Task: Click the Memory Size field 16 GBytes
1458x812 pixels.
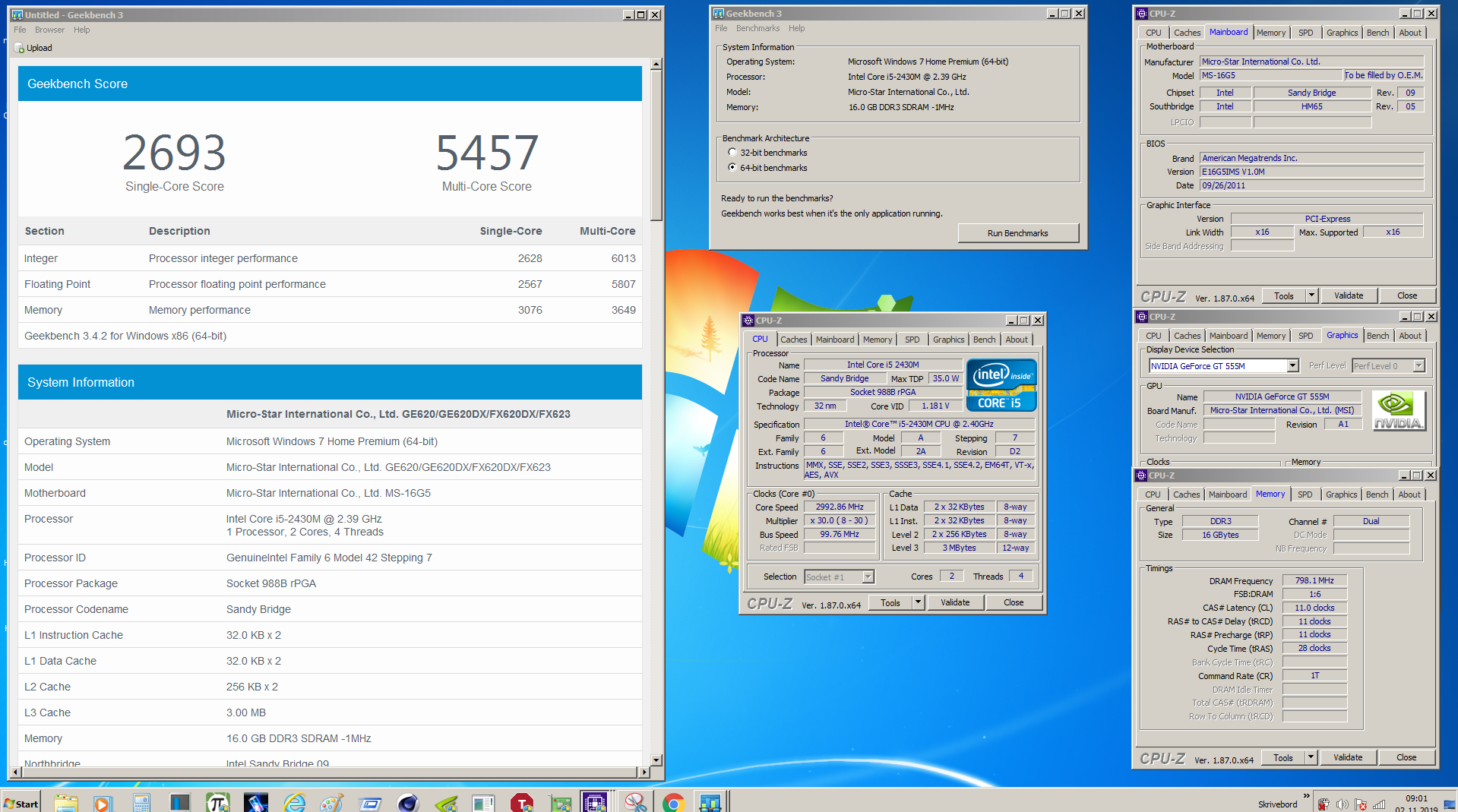Action: pyautogui.click(x=1220, y=535)
